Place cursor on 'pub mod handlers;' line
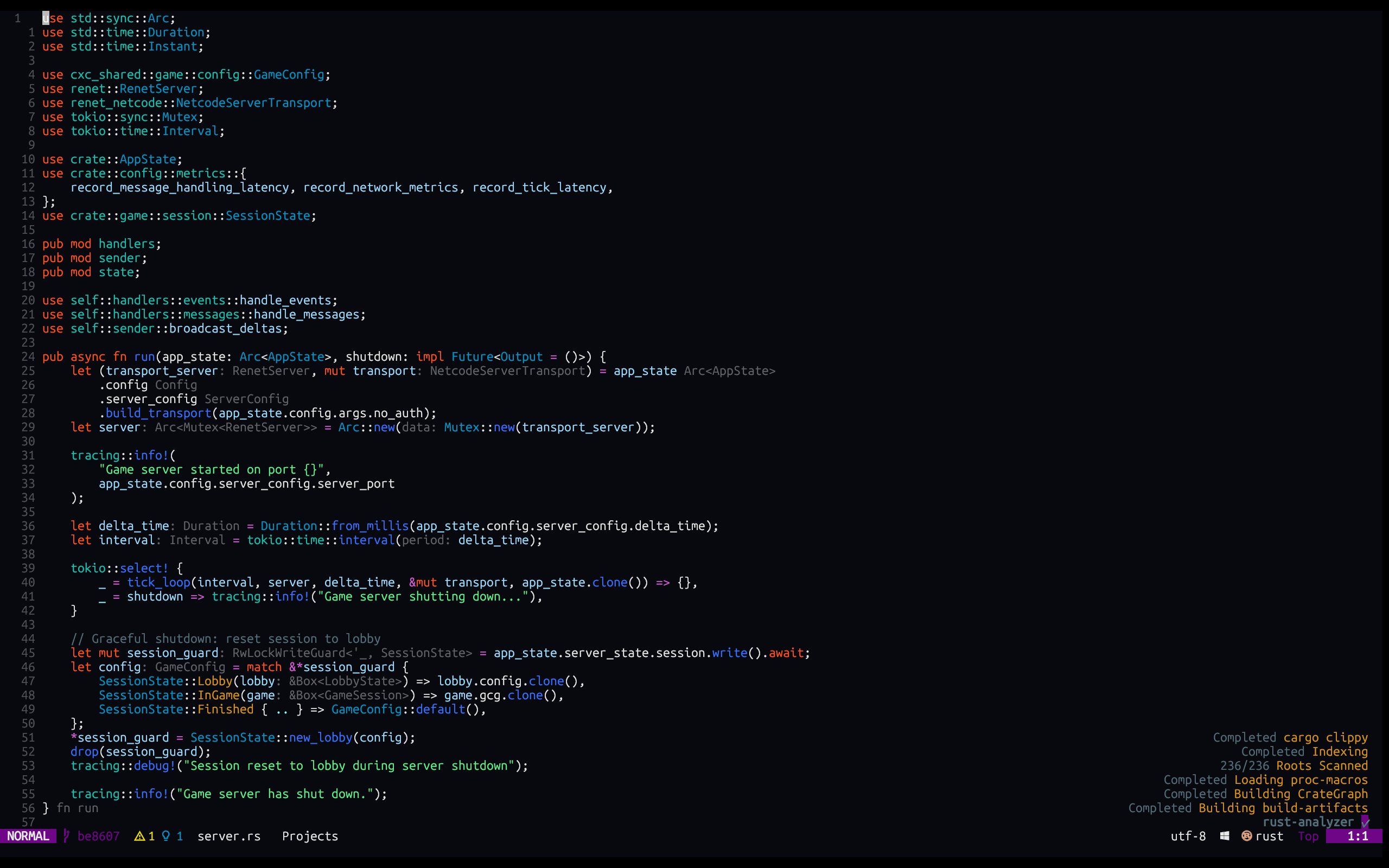 [x=101, y=244]
